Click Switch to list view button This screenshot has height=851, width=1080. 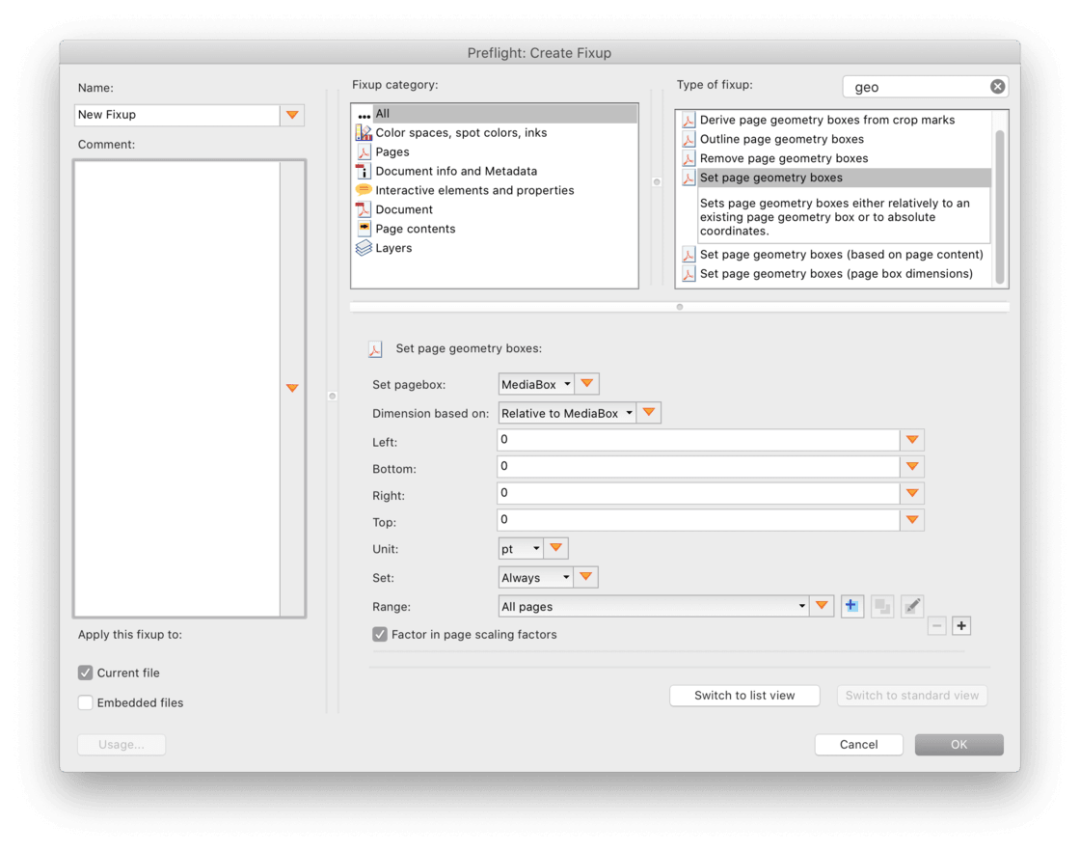pyautogui.click(x=745, y=695)
